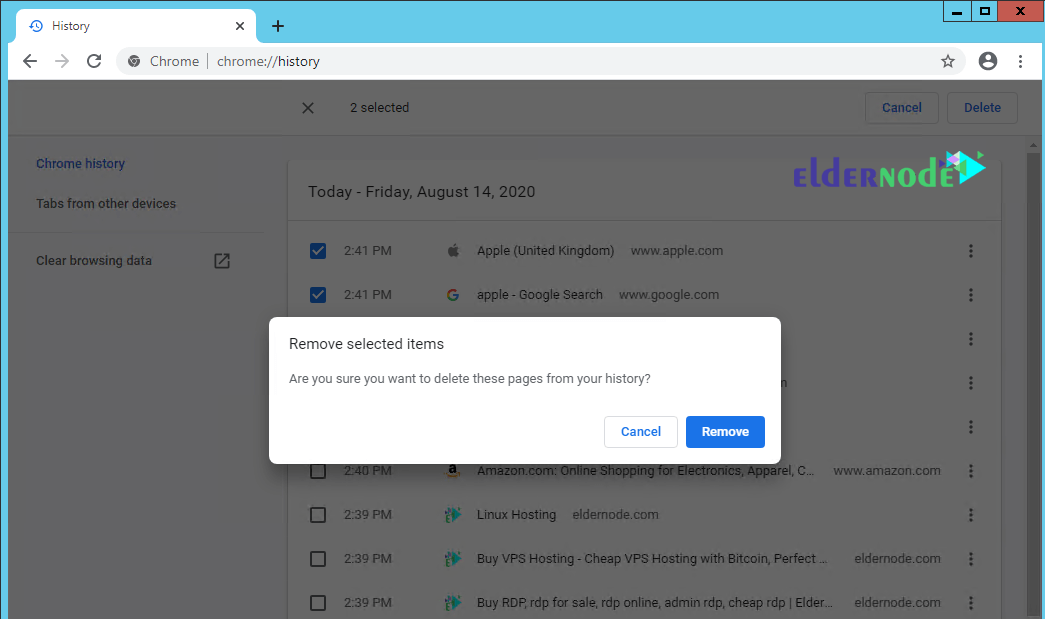
Task: Click the 'Today - Friday, August 14, 2020' heading
Action: pos(421,192)
